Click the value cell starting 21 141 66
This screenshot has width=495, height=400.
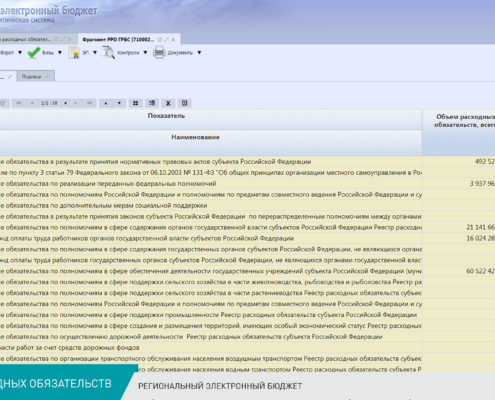pyautogui.click(x=459, y=227)
